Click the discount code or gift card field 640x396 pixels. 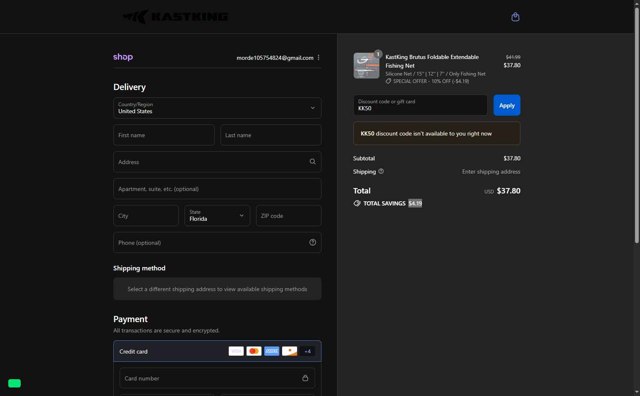pos(420,105)
